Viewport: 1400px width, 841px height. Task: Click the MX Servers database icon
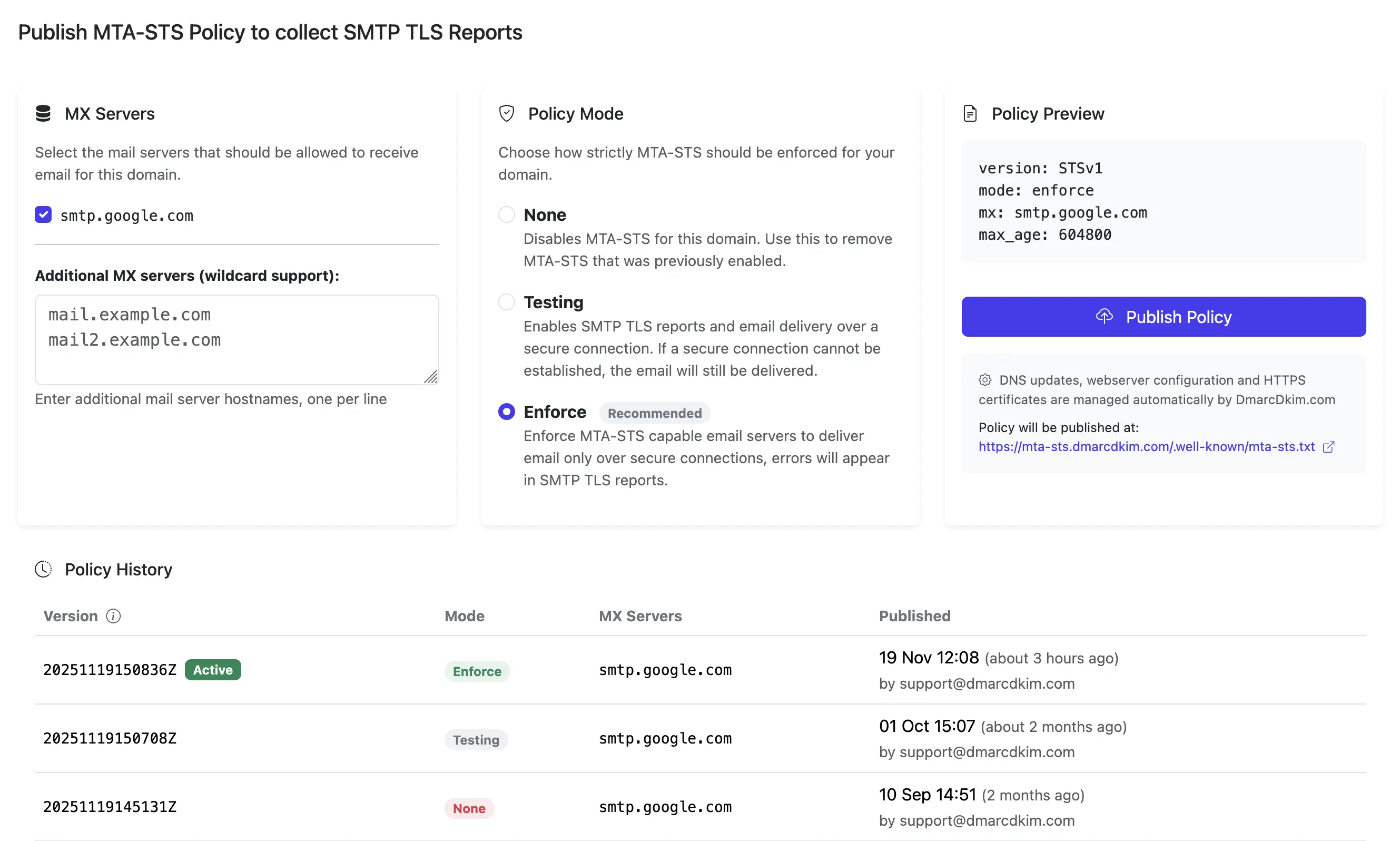coord(44,113)
